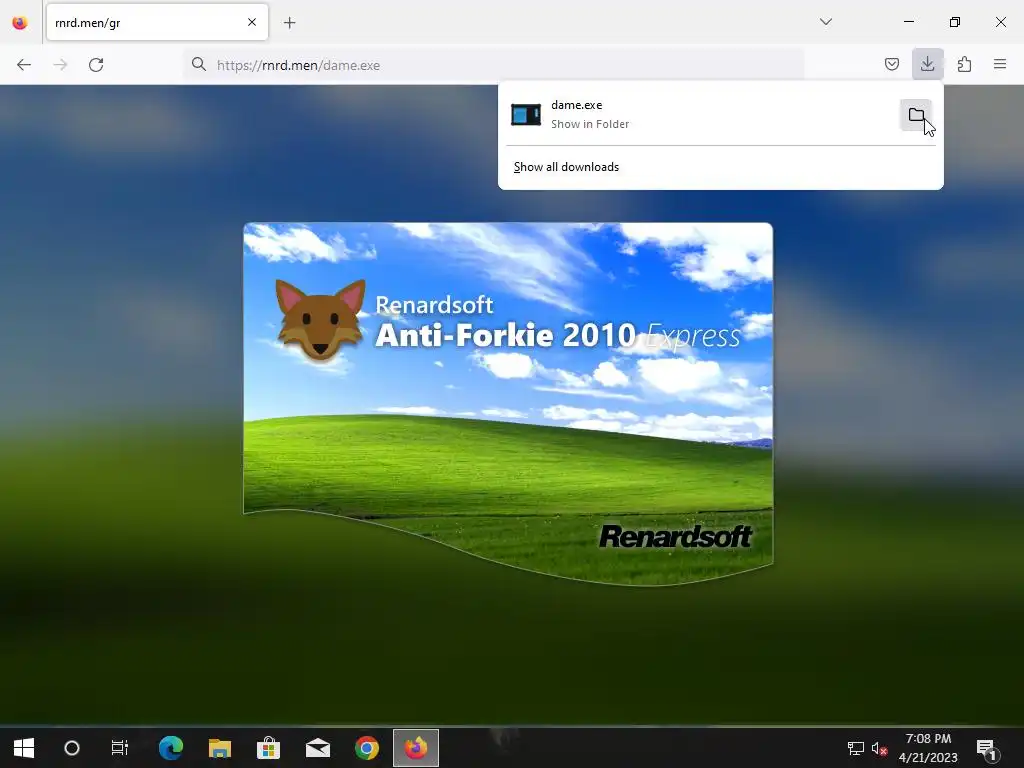Click the muted volume tray icon
Screen dimensions: 1024x768
click(x=880, y=748)
